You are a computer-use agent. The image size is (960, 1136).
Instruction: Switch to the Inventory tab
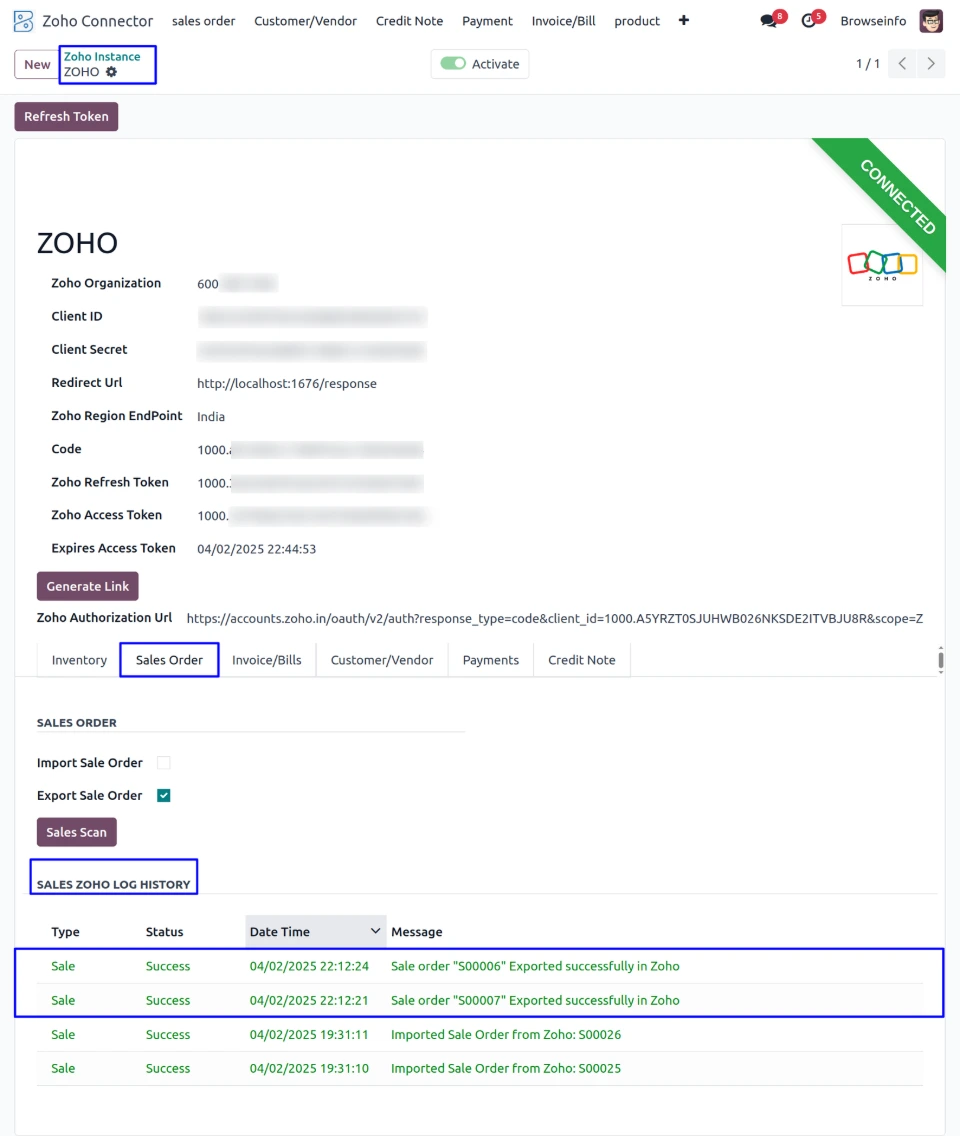[79, 660]
